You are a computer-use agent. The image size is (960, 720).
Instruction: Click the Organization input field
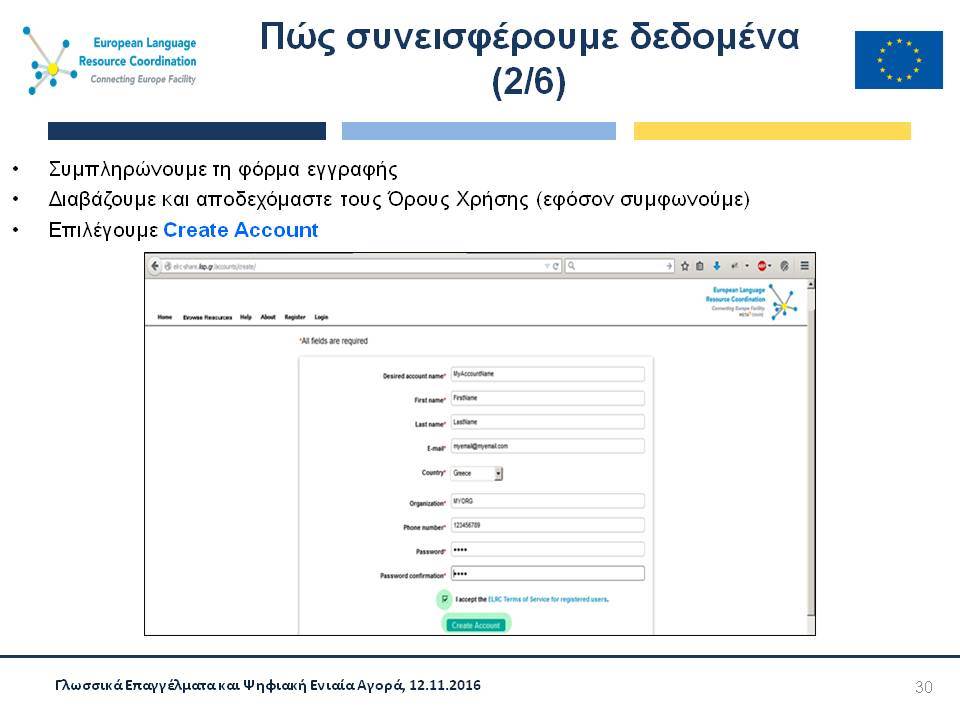coord(547,501)
